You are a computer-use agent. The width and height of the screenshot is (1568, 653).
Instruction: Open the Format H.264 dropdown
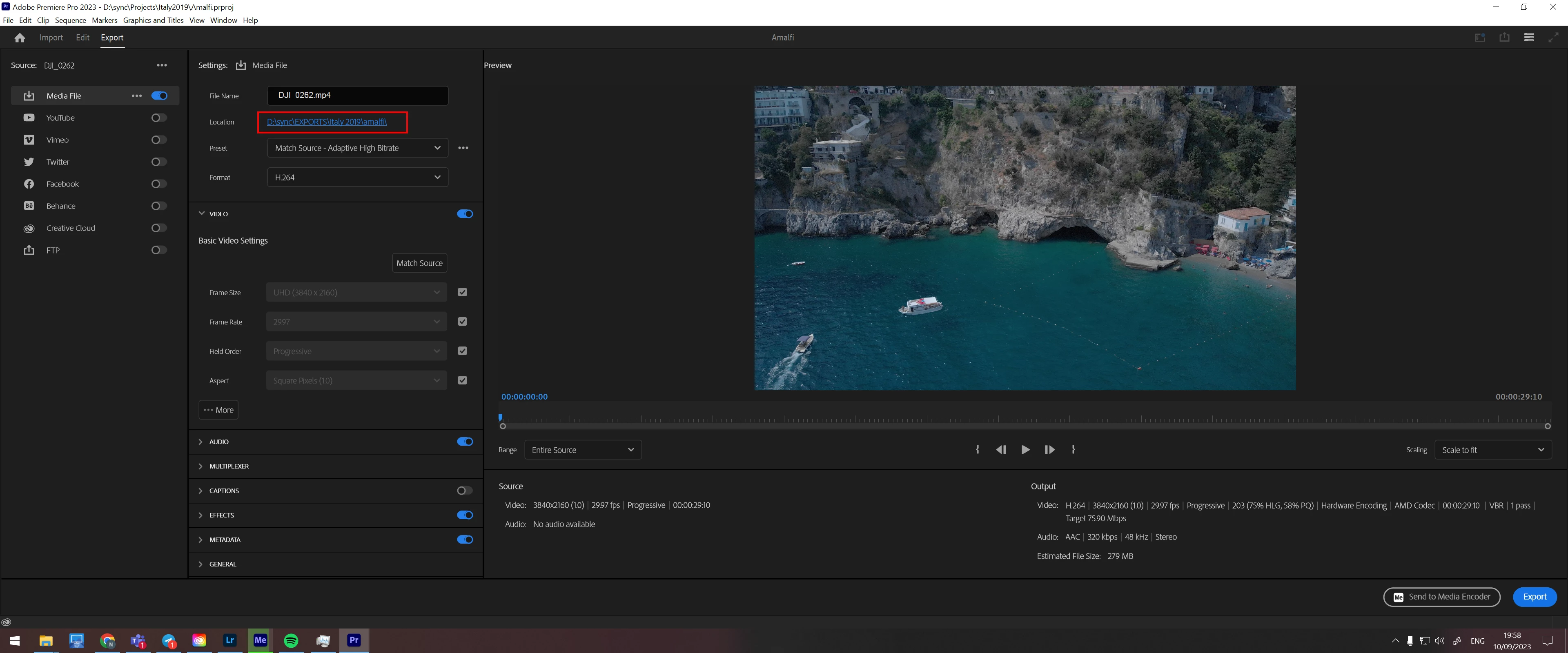(357, 177)
